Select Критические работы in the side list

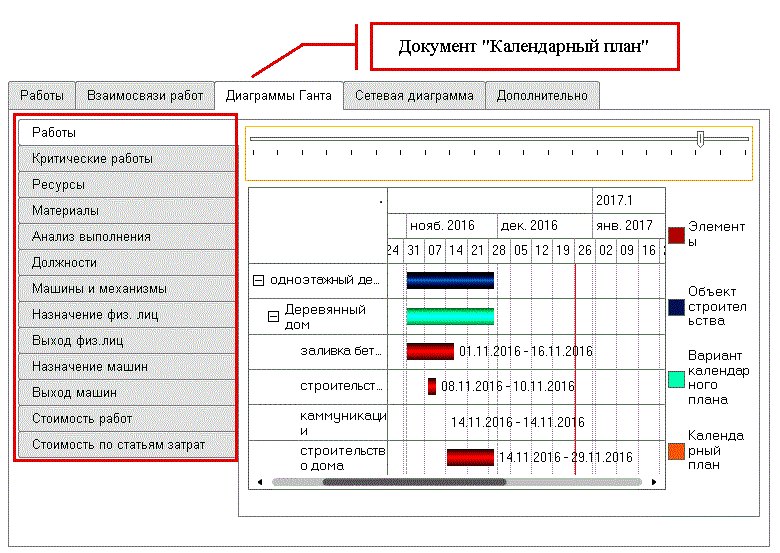(127, 158)
